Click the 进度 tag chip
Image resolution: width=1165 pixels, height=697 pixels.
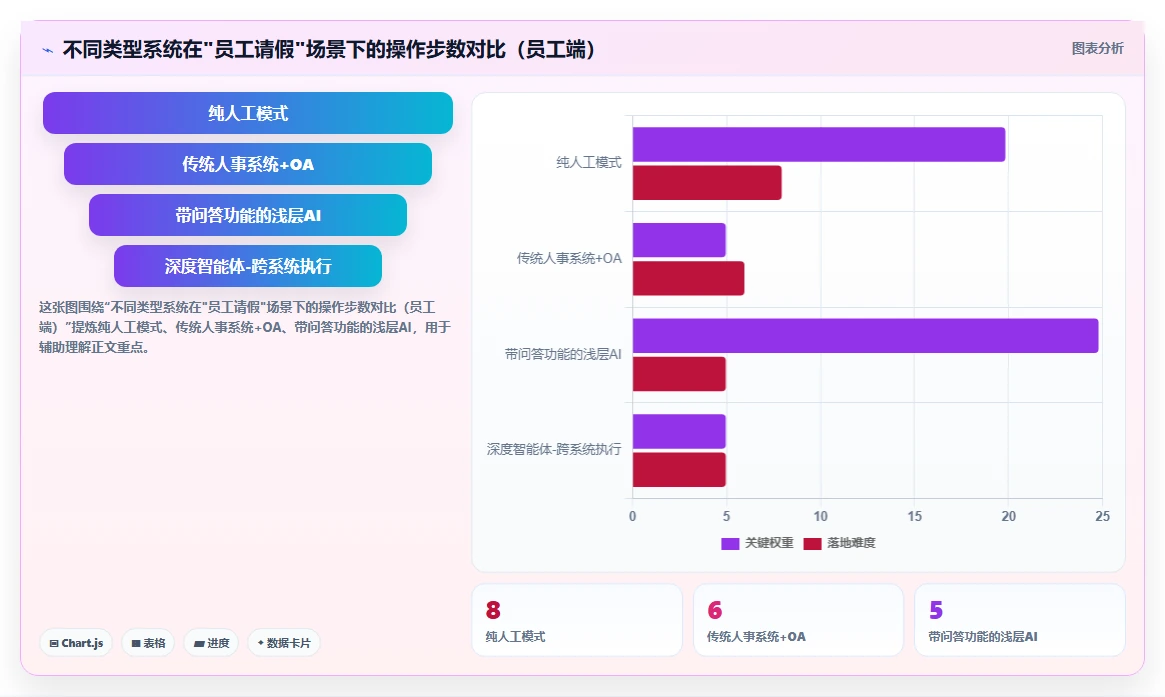(x=211, y=643)
